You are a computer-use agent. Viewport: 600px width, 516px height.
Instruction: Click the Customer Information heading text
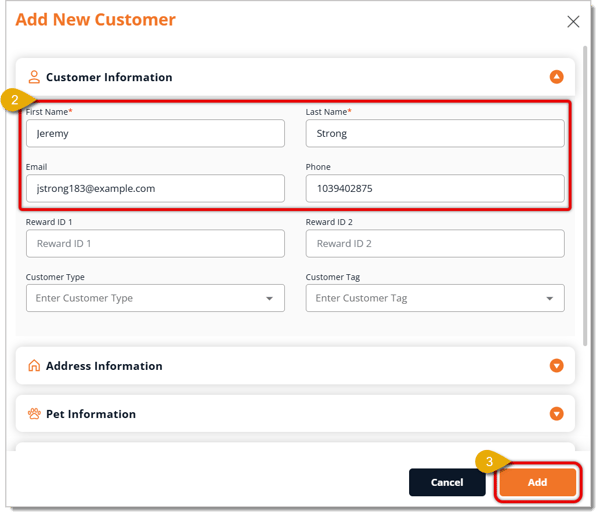[x=109, y=77]
